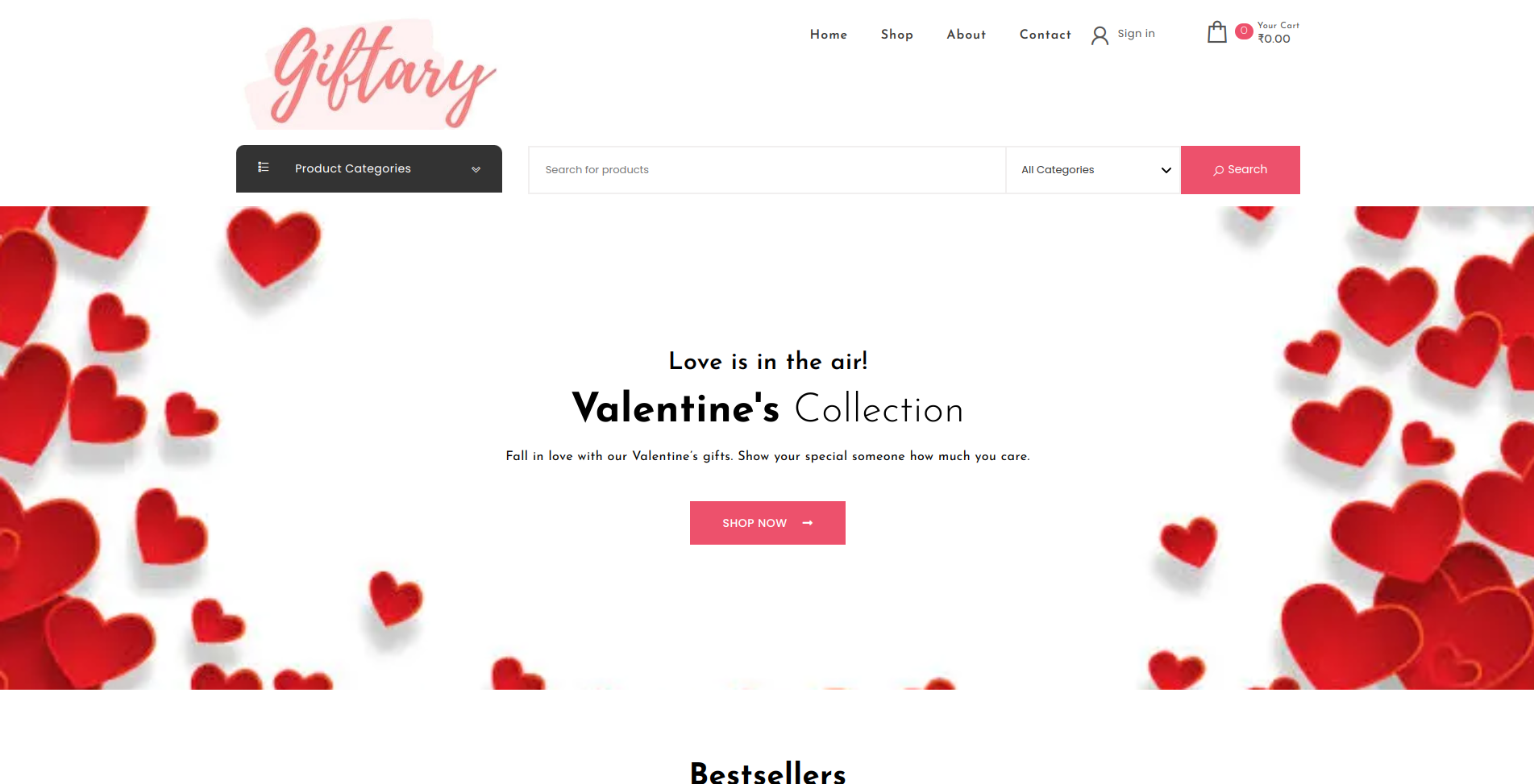
Task: Click the Sign in link
Action: click(1136, 34)
